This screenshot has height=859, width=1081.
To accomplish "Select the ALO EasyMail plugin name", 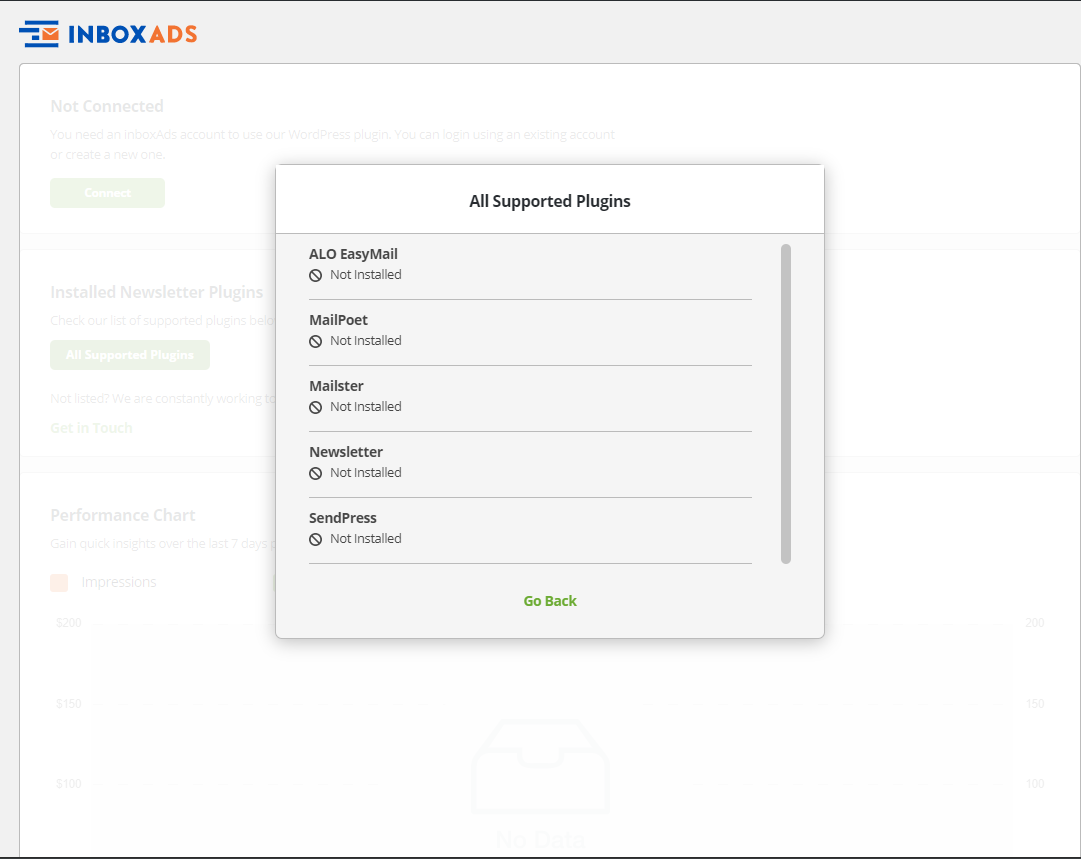I will coord(353,254).
